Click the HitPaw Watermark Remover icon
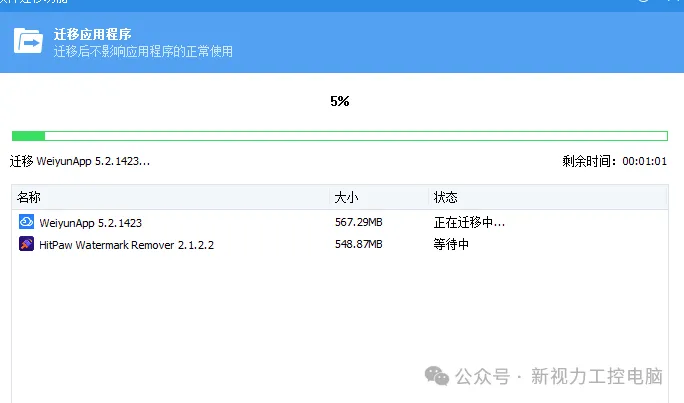The height and width of the screenshot is (403, 684). pyautogui.click(x=26, y=243)
